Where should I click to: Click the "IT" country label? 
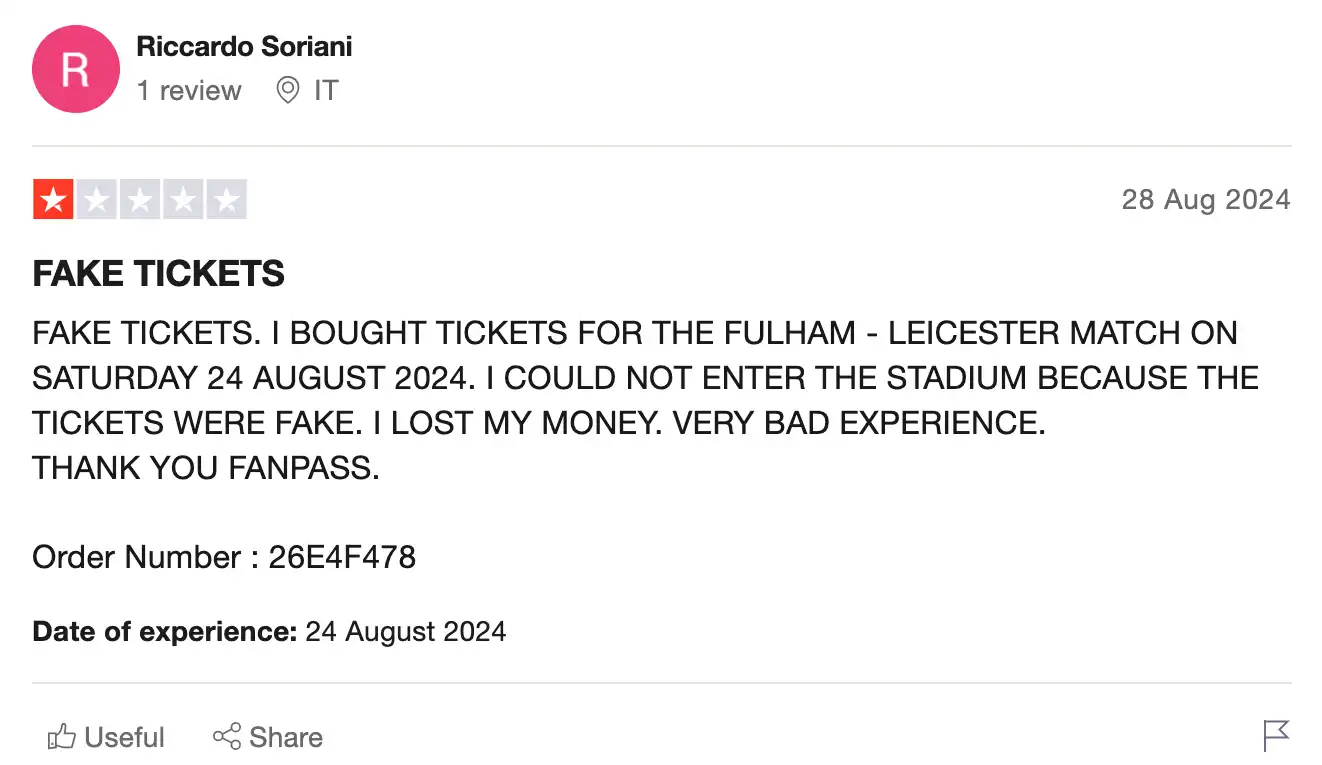[326, 91]
